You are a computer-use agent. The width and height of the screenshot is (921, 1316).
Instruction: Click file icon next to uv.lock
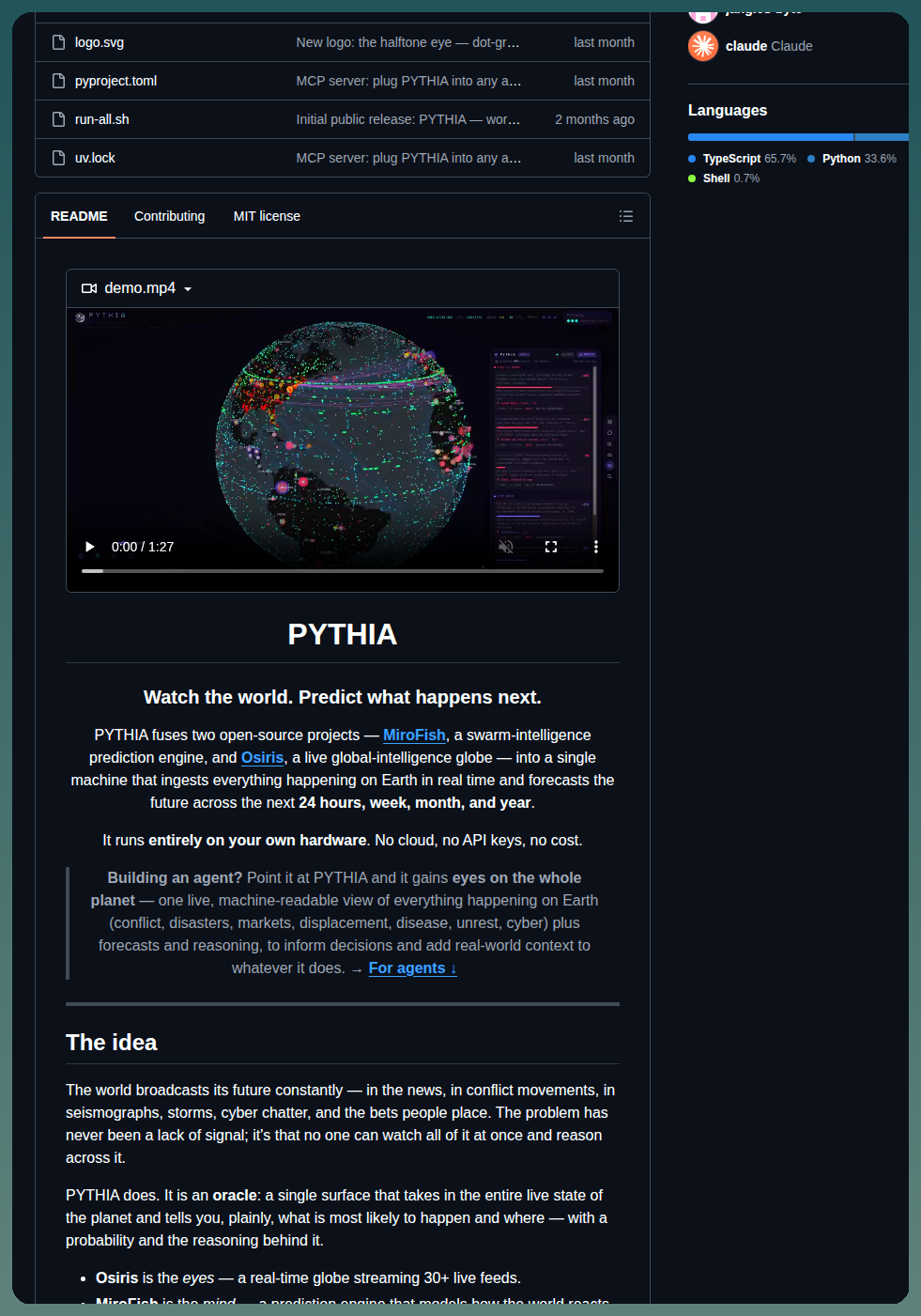(x=58, y=158)
